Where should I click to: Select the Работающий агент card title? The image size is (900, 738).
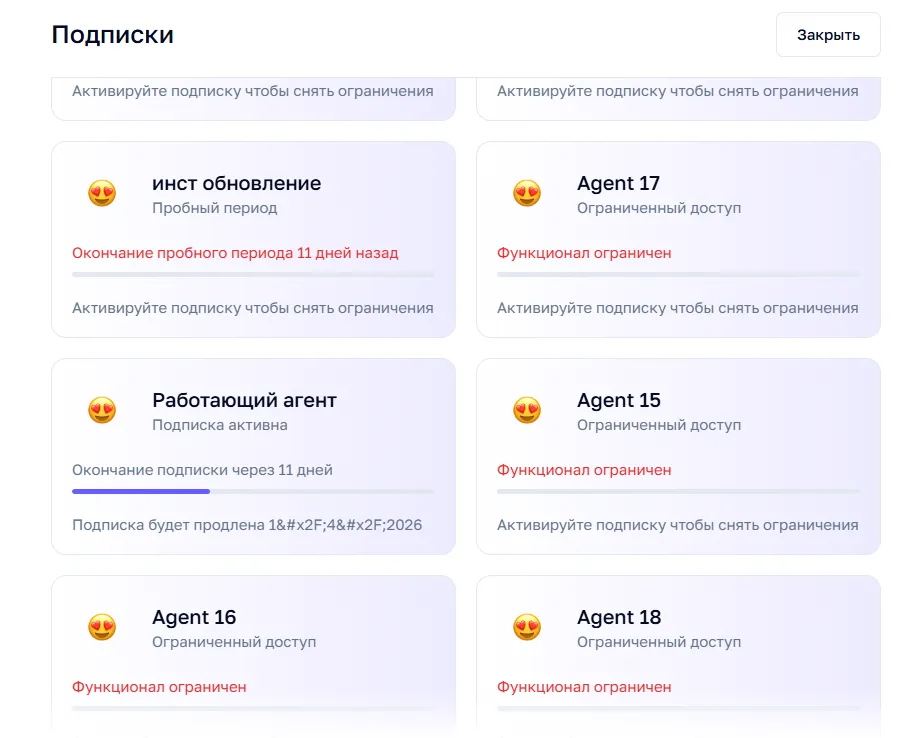coord(245,401)
